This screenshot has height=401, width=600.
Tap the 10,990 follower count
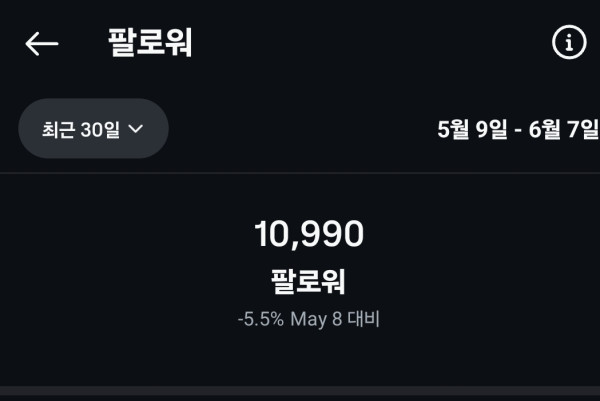pos(309,234)
